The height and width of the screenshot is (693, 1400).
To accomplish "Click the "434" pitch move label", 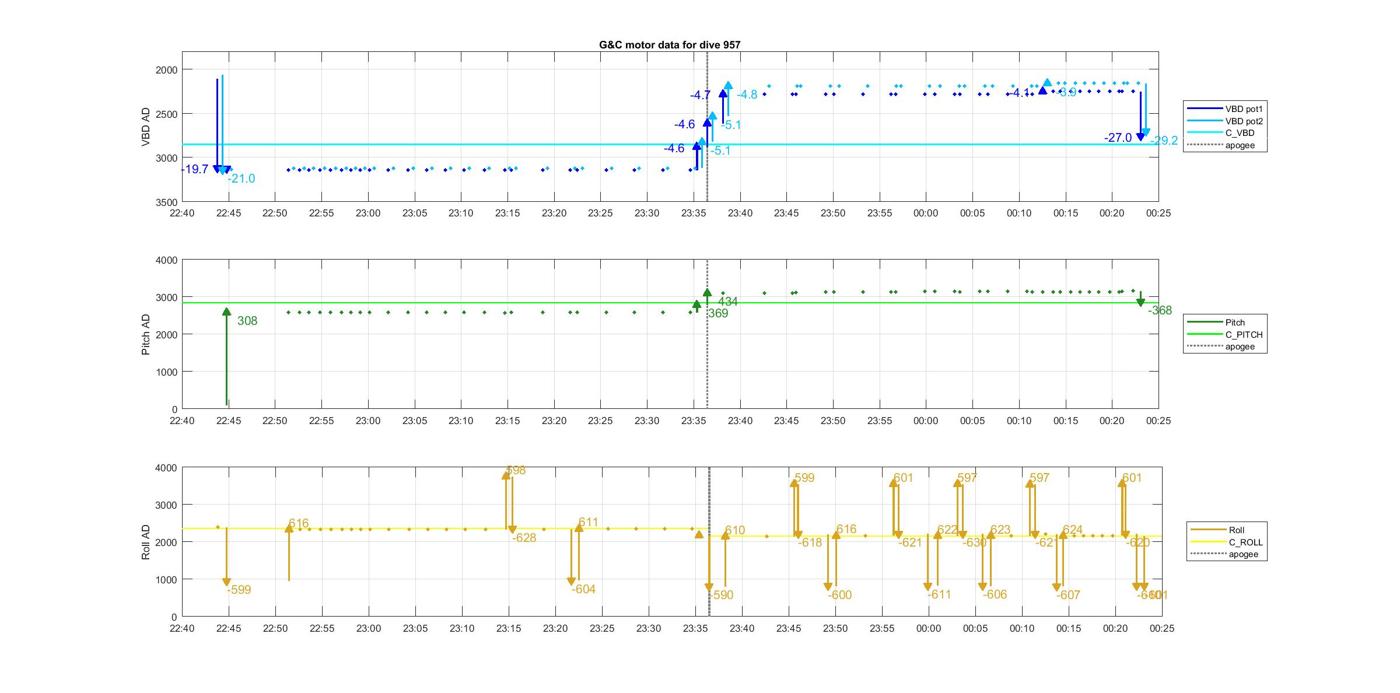I will 728,302.
